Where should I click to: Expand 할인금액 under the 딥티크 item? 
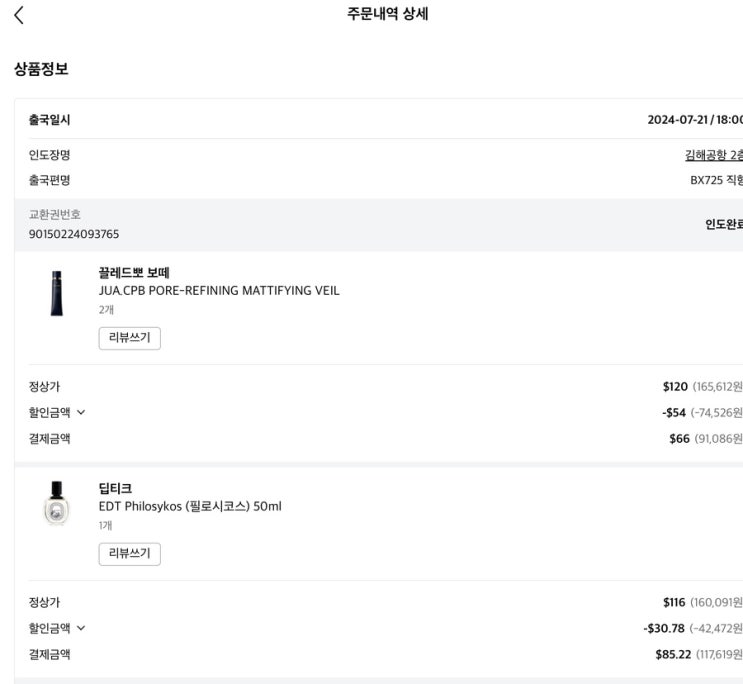click(58, 628)
